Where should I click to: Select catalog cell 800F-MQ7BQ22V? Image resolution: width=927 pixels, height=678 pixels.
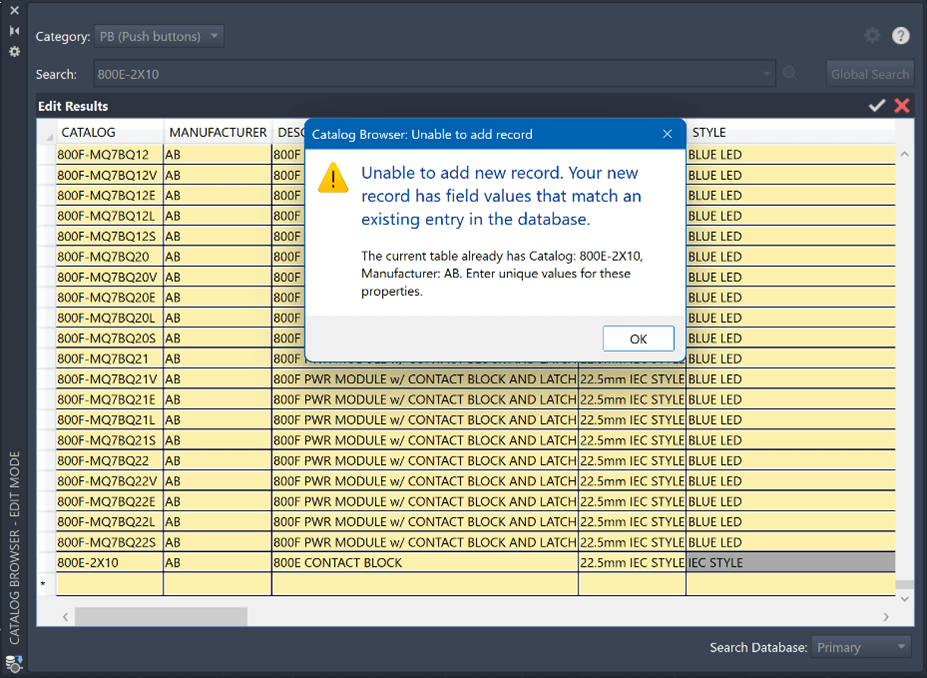110,481
